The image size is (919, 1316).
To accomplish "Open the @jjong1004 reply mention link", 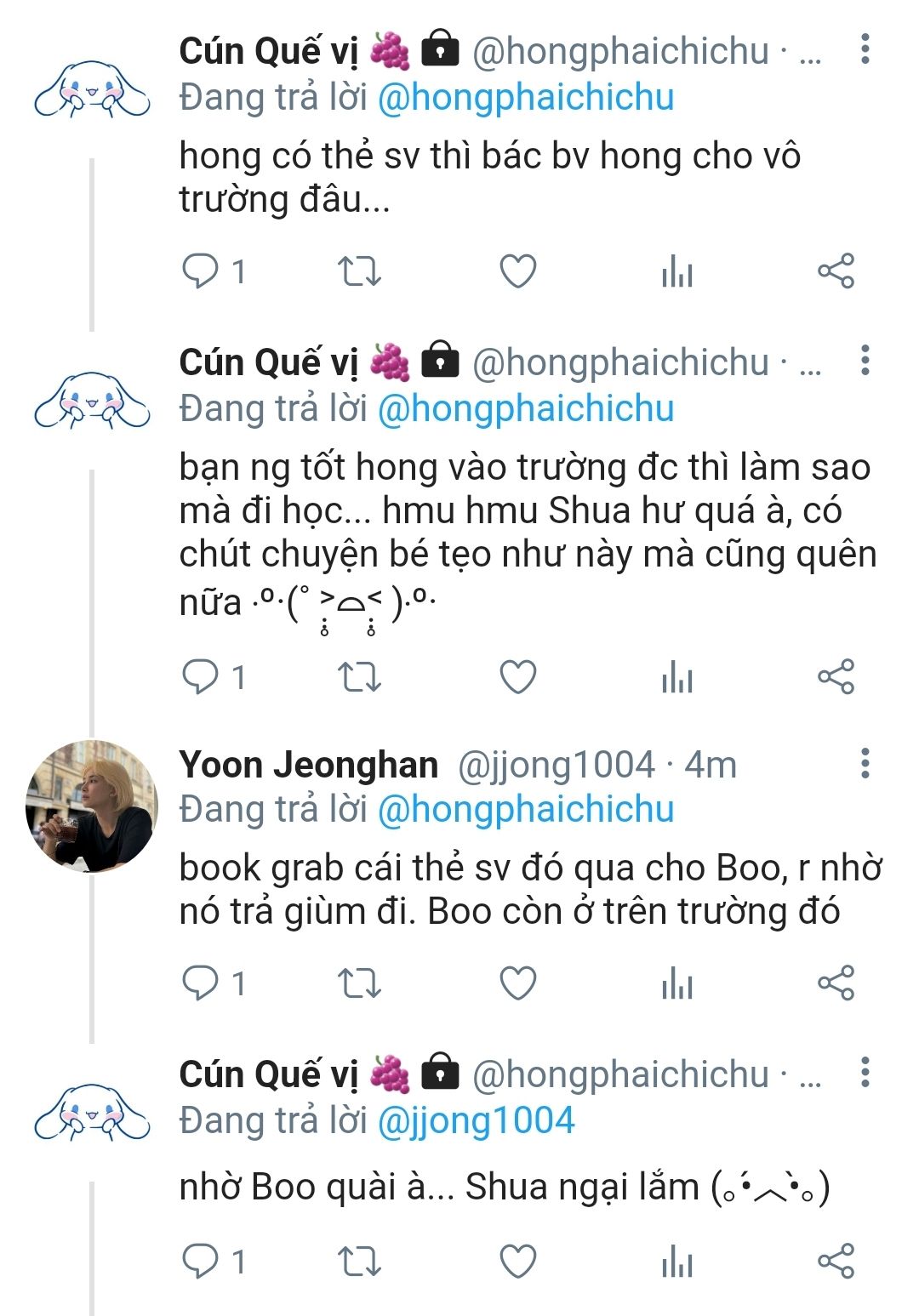I will click(476, 1120).
